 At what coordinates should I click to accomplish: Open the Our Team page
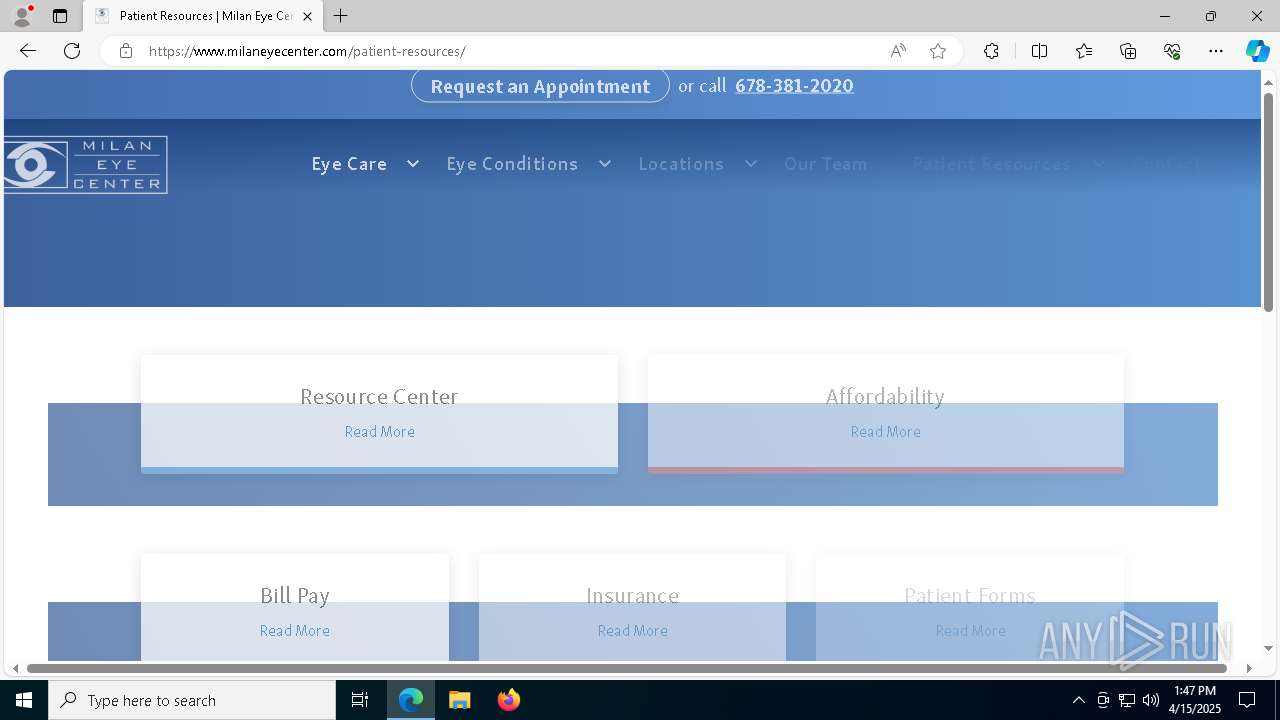[826, 164]
